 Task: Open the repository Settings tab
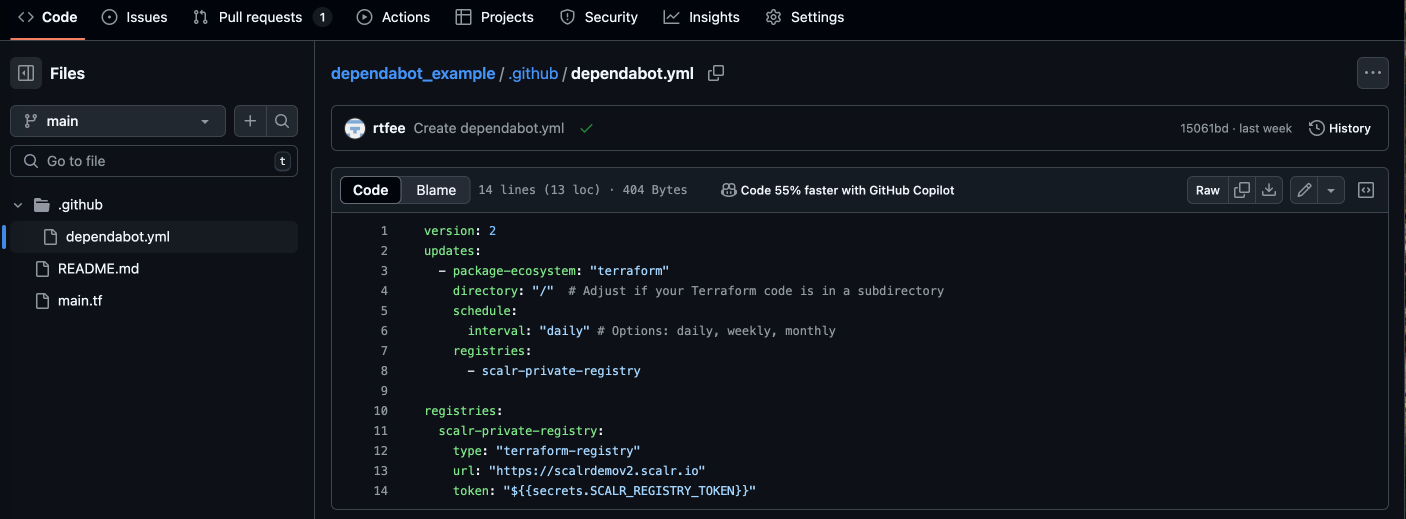pos(804,17)
